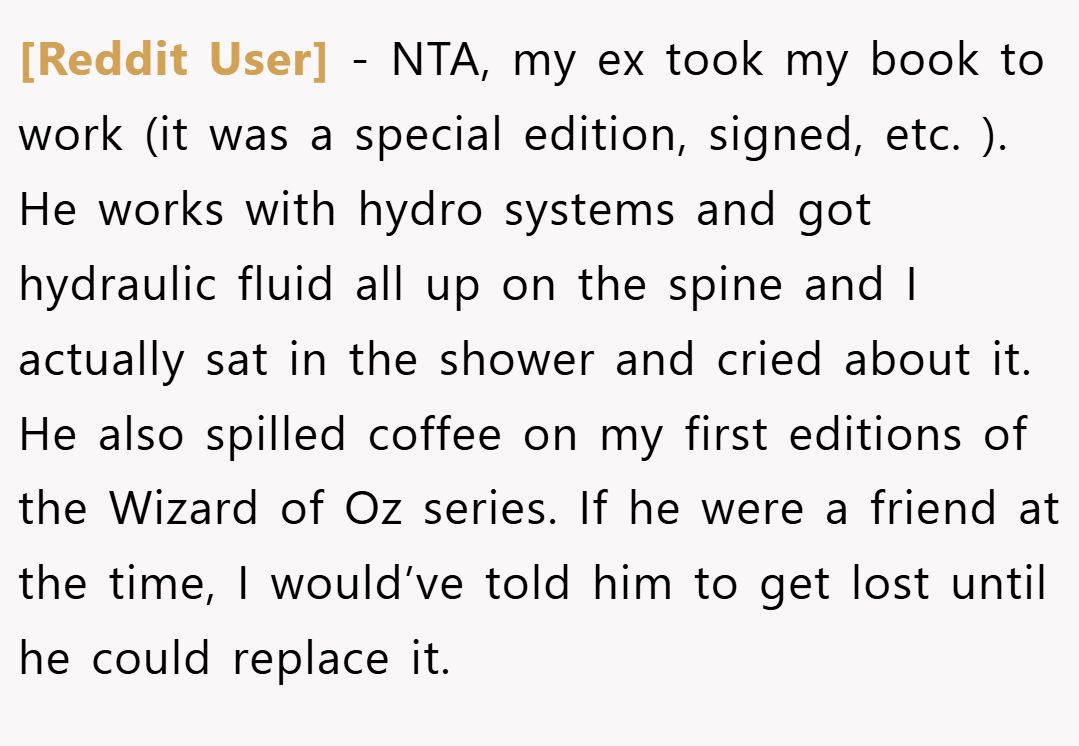Click the word "hydraulic"
The height and width of the screenshot is (746, 1079).
(x=118, y=285)
